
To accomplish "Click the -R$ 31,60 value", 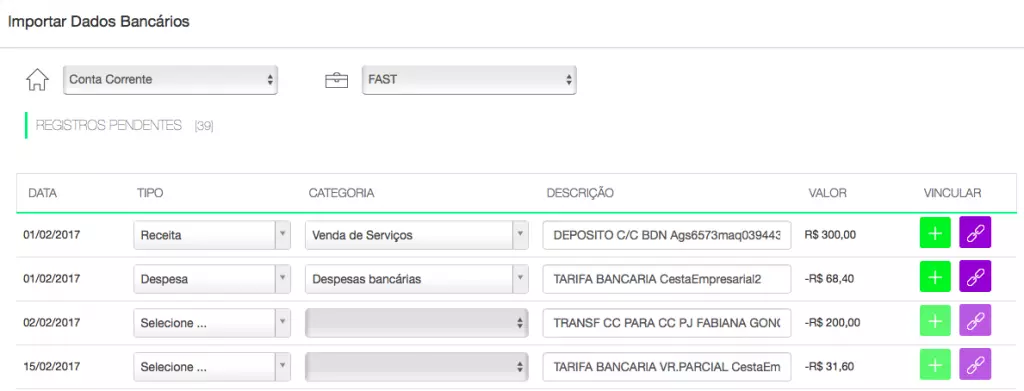I will (829, 366).
